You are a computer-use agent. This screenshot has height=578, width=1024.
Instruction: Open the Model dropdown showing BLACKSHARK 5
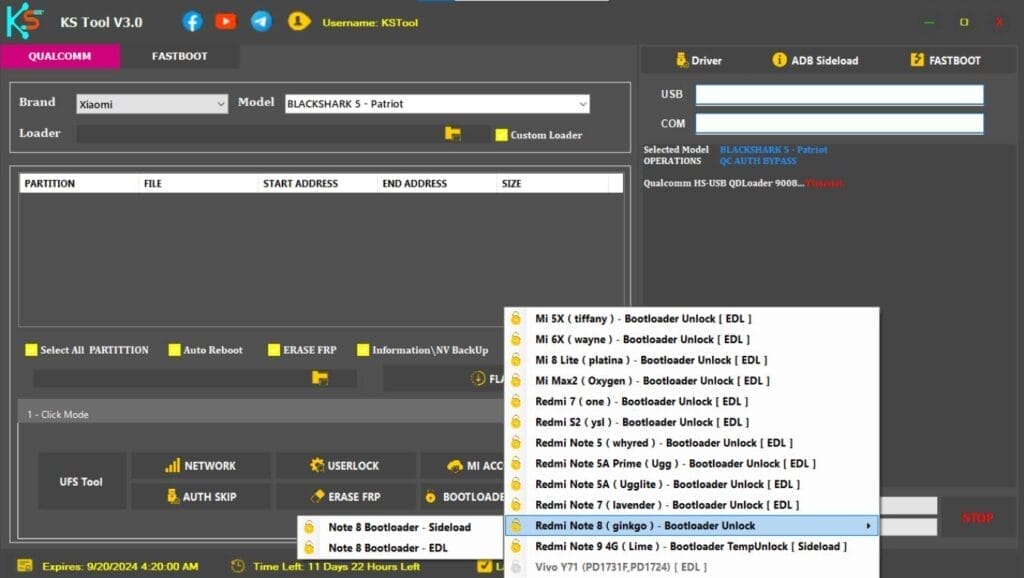435,103
